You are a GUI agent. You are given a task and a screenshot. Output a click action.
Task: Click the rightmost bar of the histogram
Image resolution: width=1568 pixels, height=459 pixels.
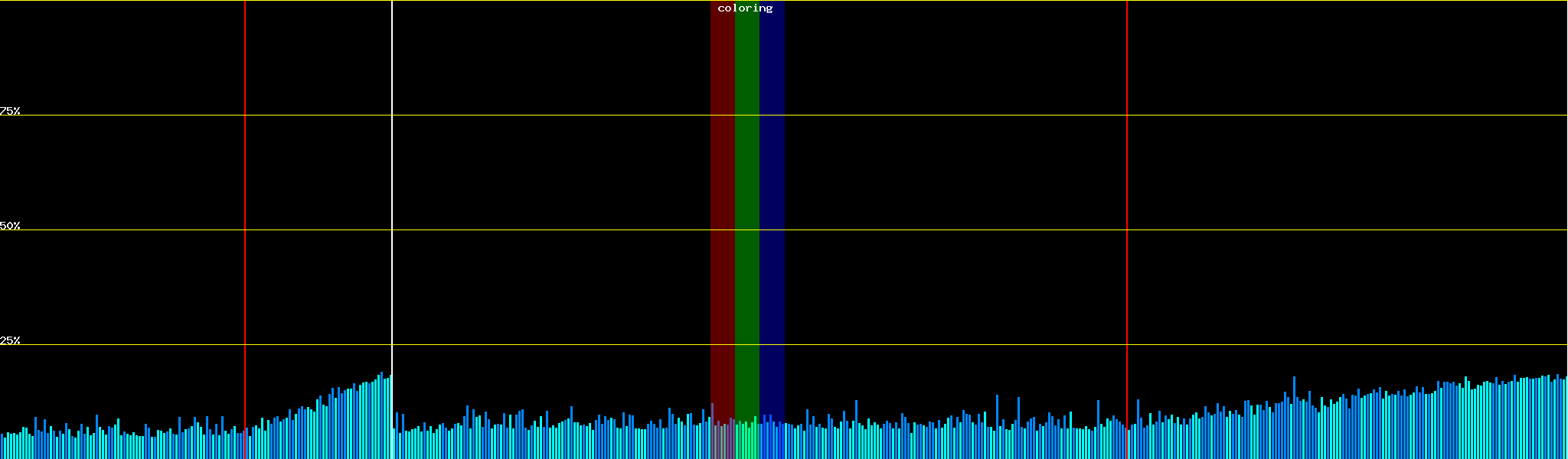(x=1566, y=418)
